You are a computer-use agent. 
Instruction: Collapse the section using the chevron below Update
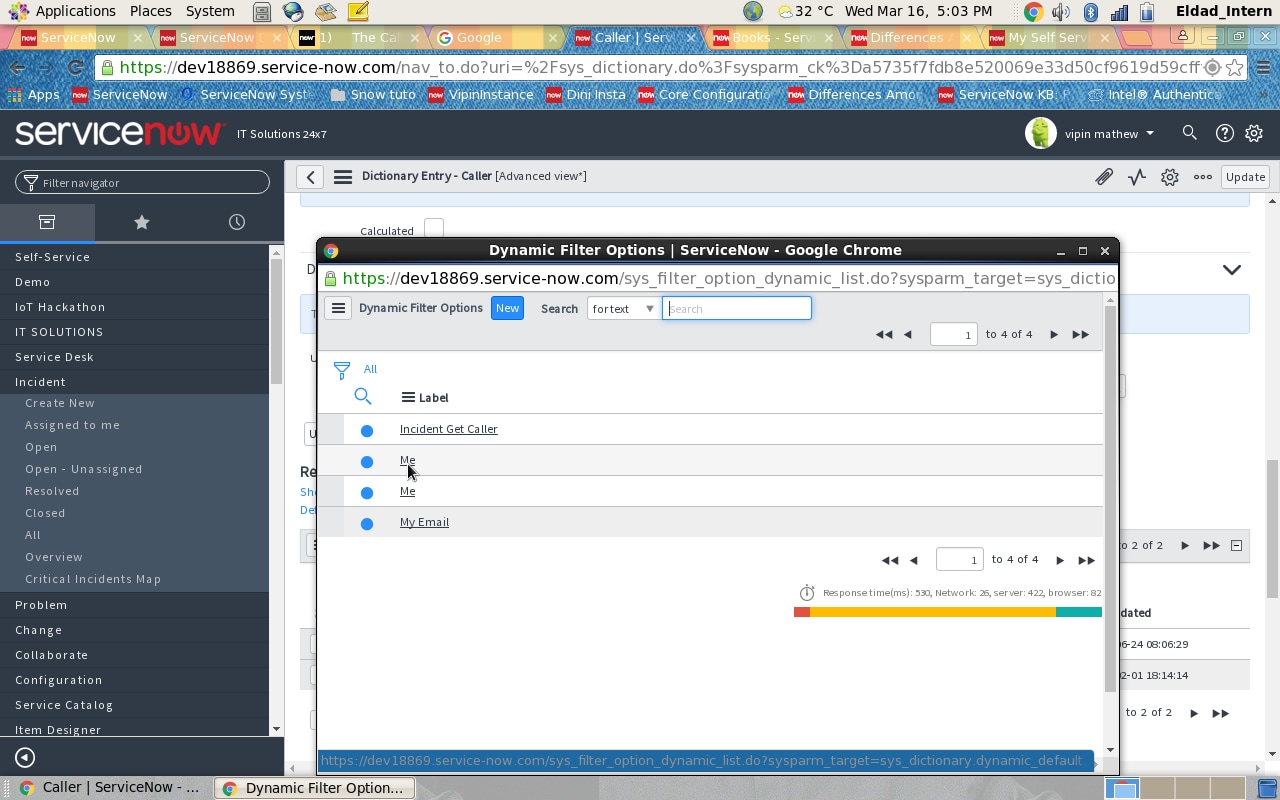(x=1232, y=270)
